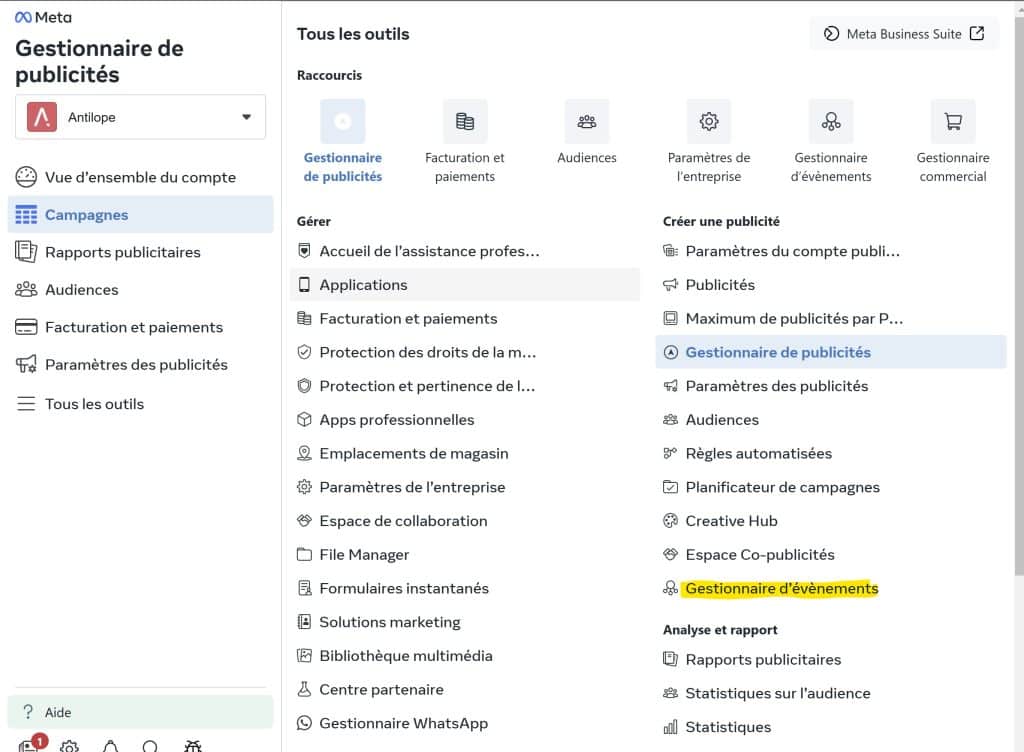Open Creative Hub

pyautogui.click(x=831, y=521)
